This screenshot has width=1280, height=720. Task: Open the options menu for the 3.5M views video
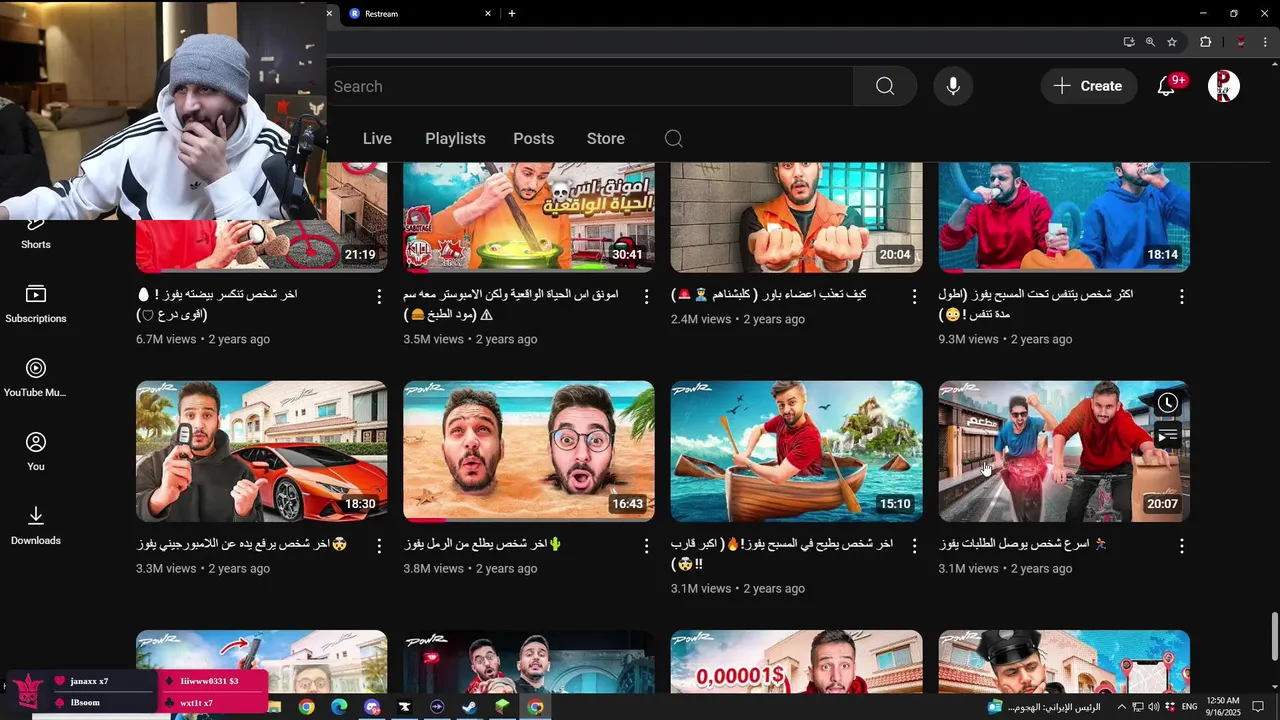coord(647,297)
